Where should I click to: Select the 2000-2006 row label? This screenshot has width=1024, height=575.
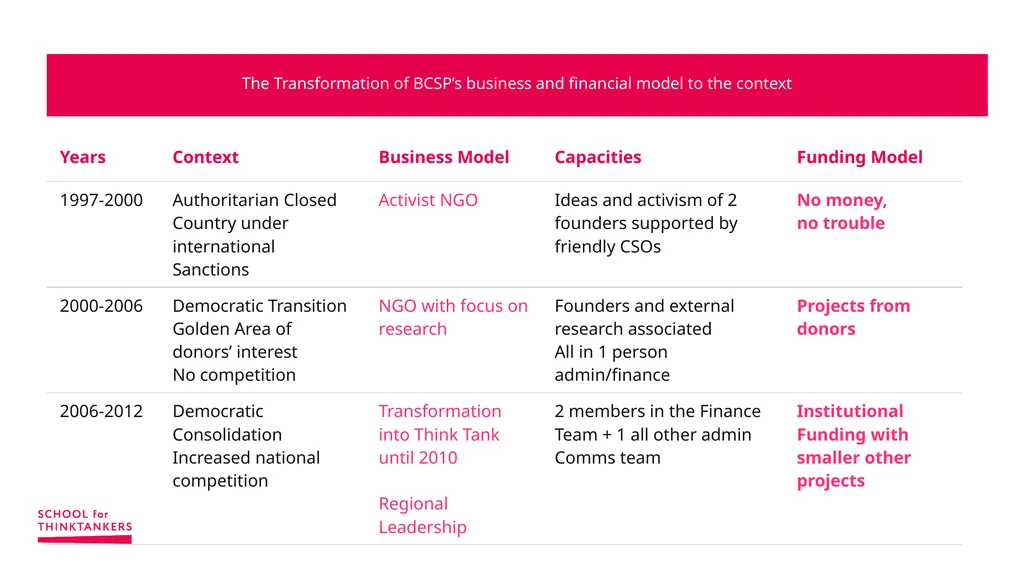pyautogui.click(x=101, y=306)
